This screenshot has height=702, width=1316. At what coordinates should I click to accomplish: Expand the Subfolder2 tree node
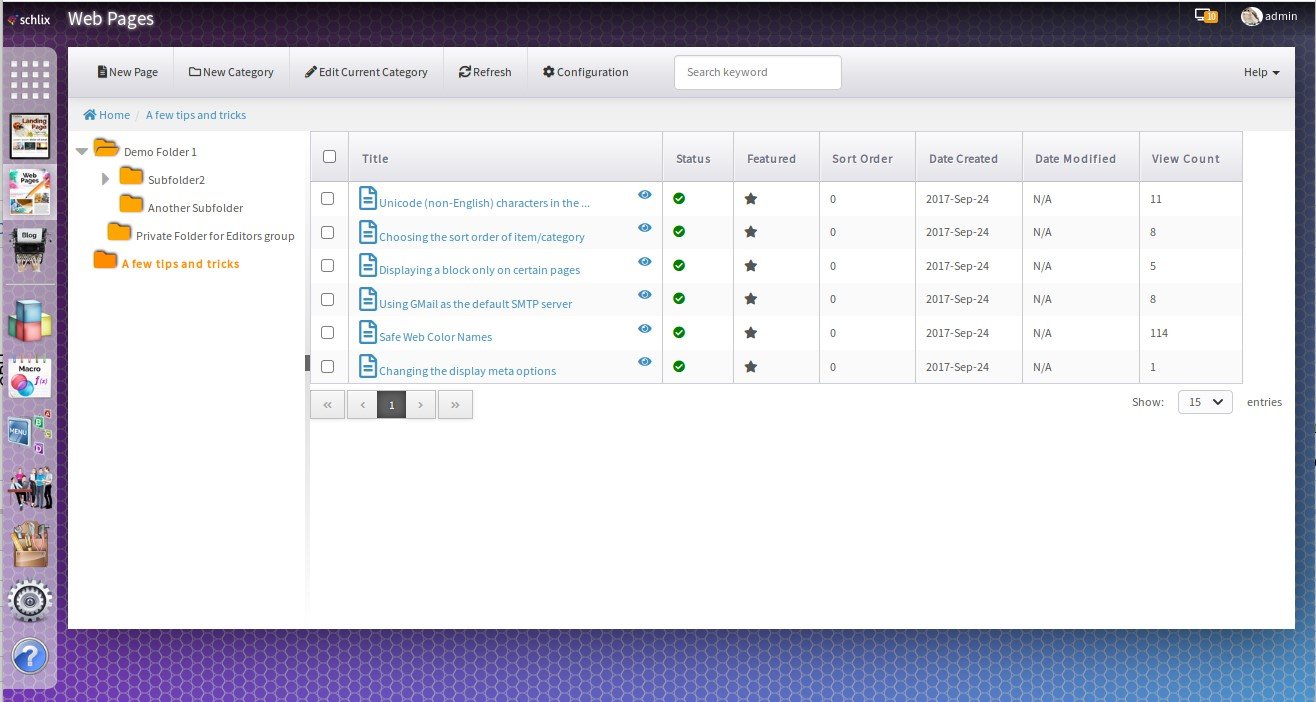tap(106, 179)
